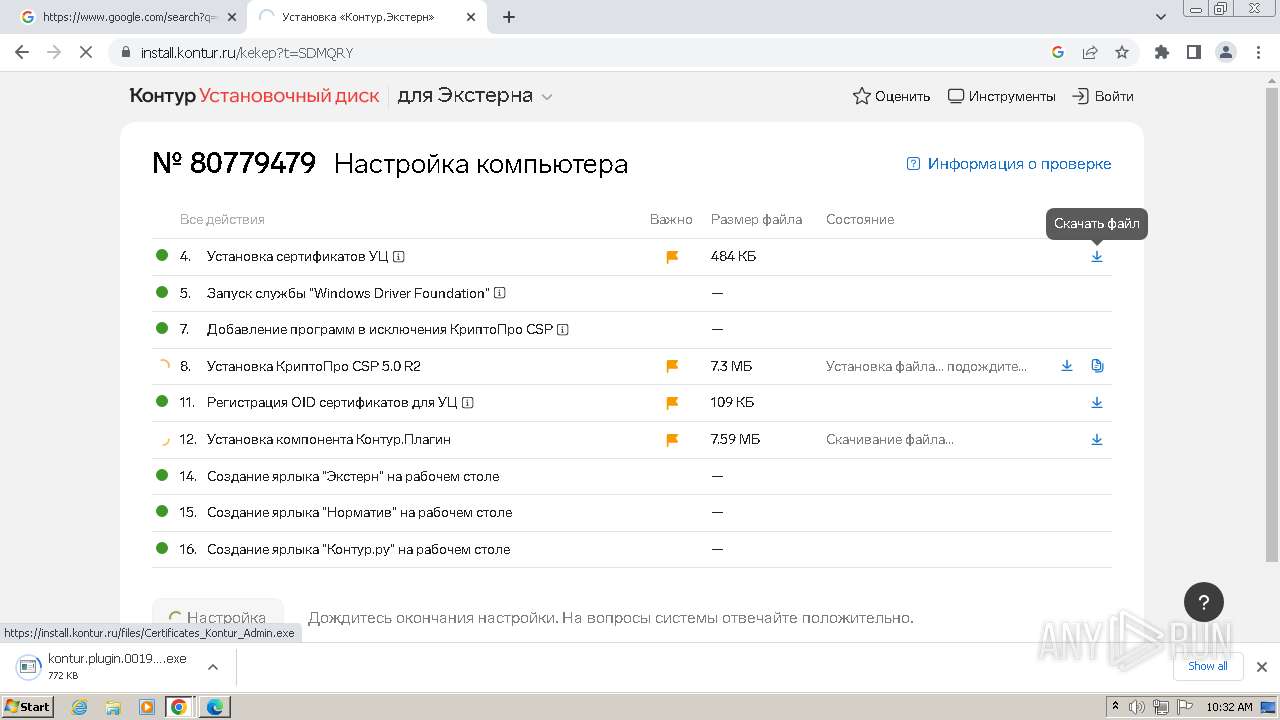Expand для Экстерна dropdown chevron
This screenshot has width=1280, height=720.
click(x=547, y=97)
